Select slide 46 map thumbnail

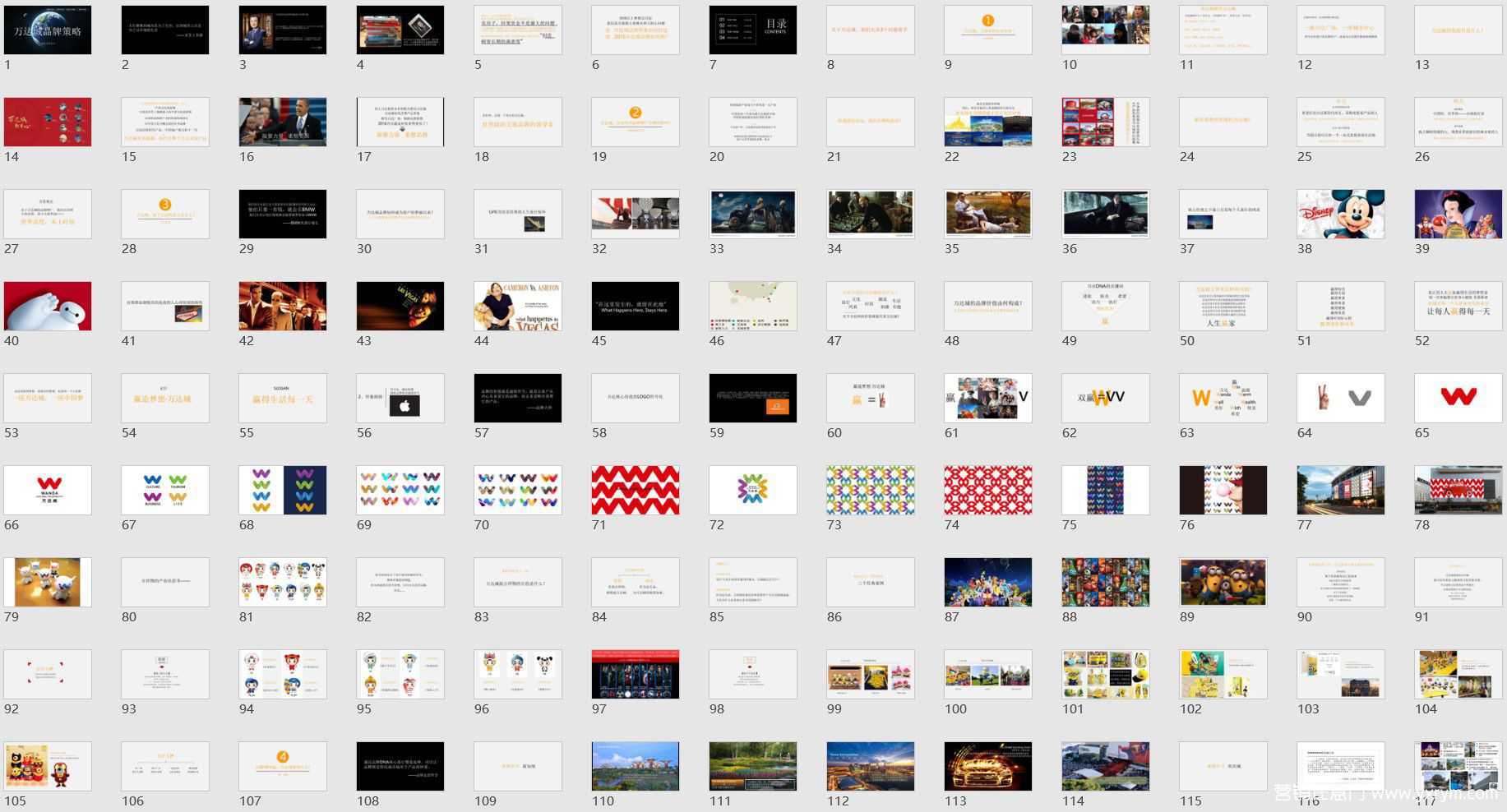(x=753, y=307)
